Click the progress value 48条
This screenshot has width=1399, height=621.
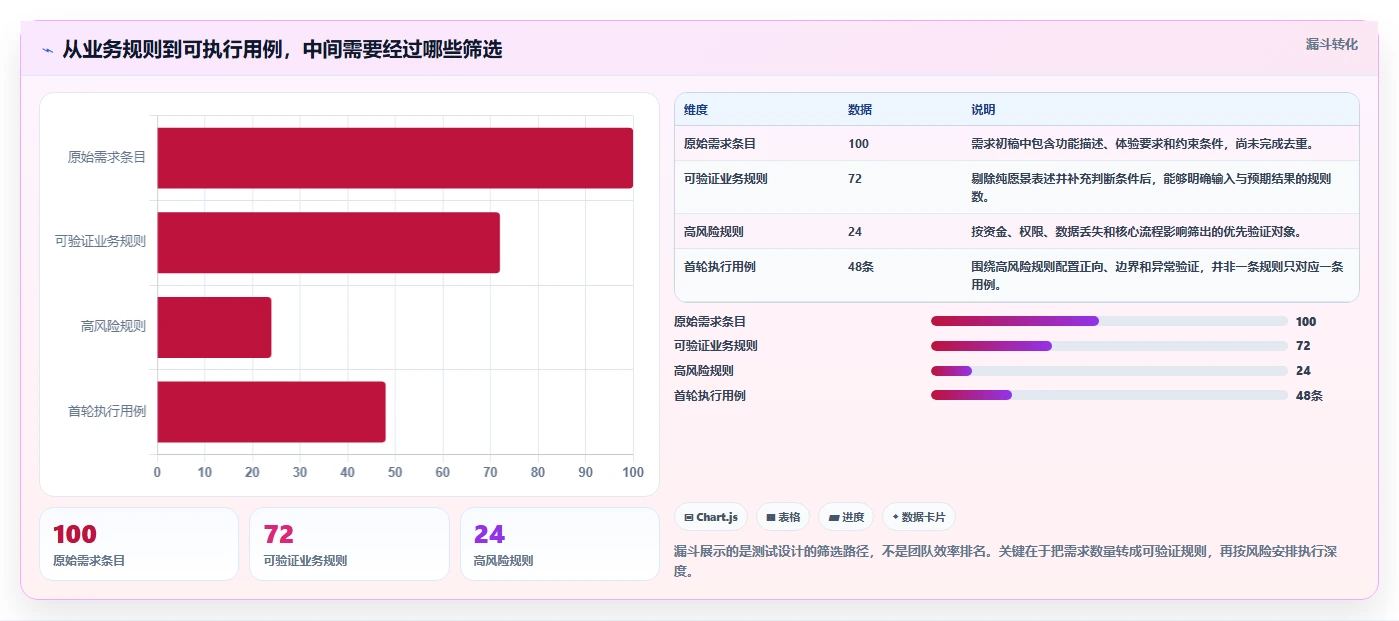(1309, 396)
